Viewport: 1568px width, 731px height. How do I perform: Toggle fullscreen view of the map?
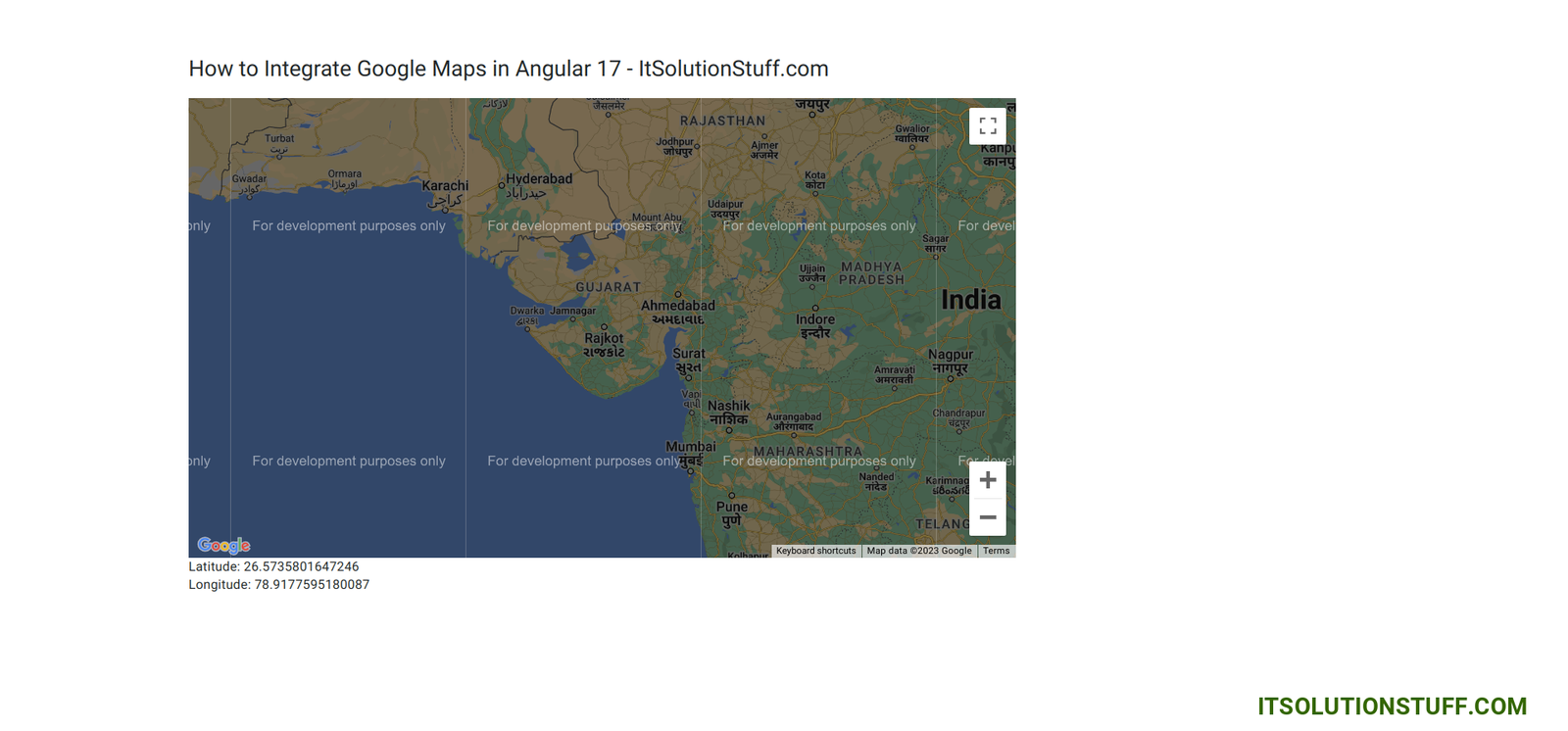pyautogui.click(x=987, y=126)
